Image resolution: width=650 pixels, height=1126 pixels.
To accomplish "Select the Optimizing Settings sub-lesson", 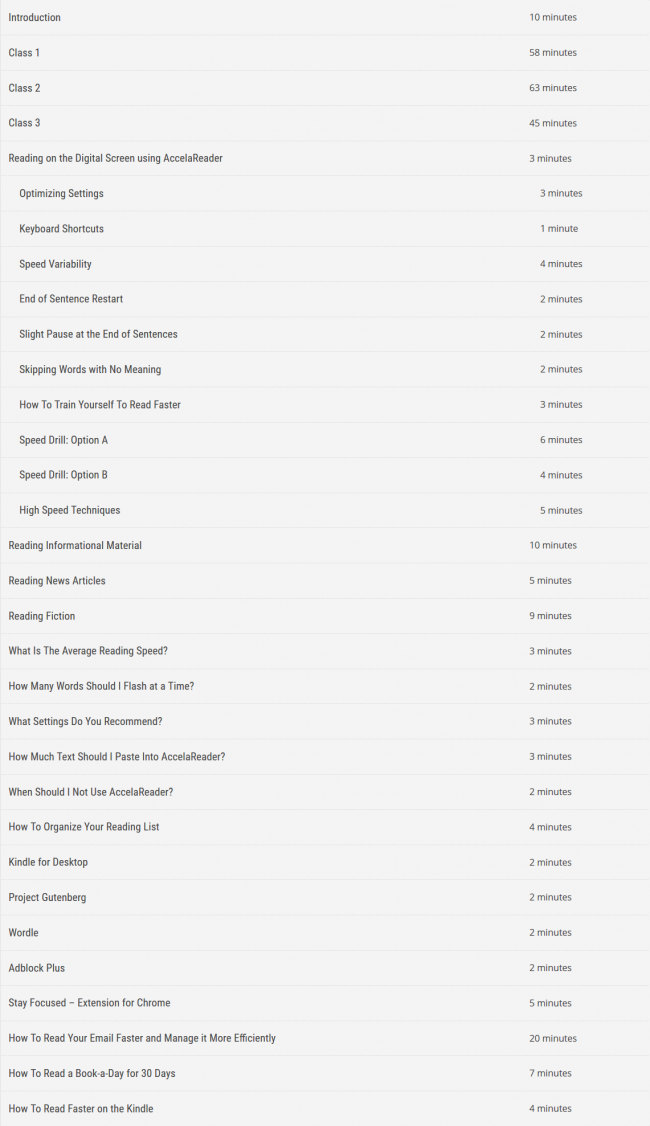I will pos(325,193).
